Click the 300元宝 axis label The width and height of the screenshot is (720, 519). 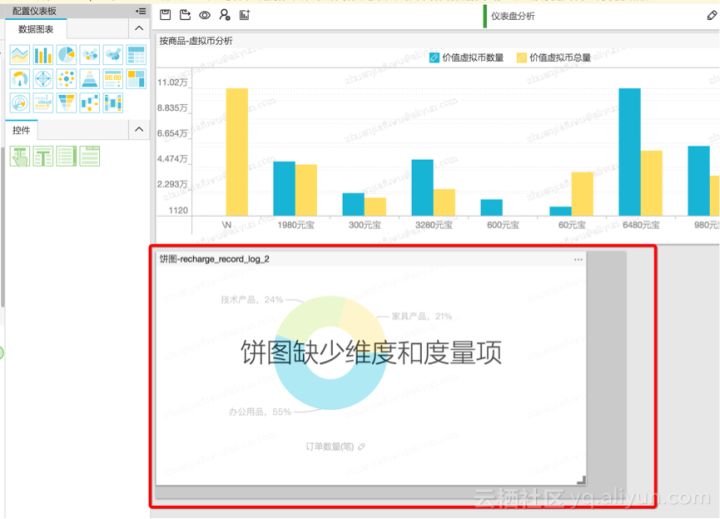point(365,225)
